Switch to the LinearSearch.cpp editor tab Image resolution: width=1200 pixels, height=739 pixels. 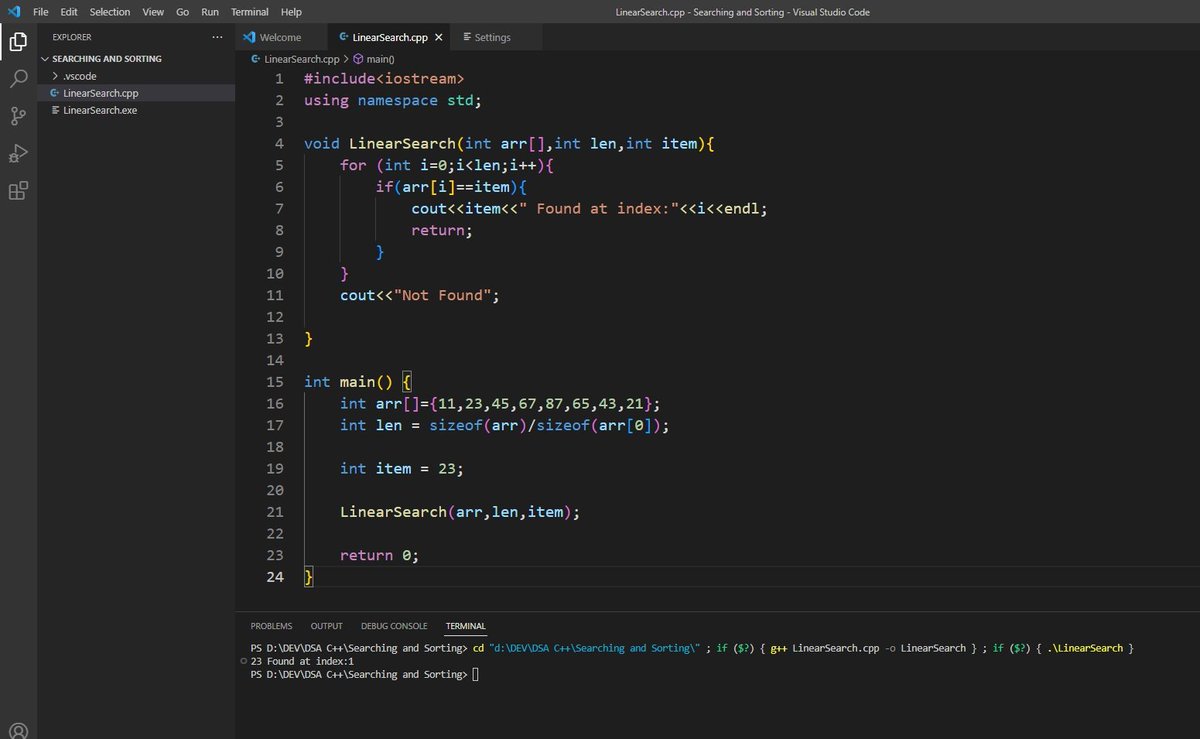tap(390, 37)
